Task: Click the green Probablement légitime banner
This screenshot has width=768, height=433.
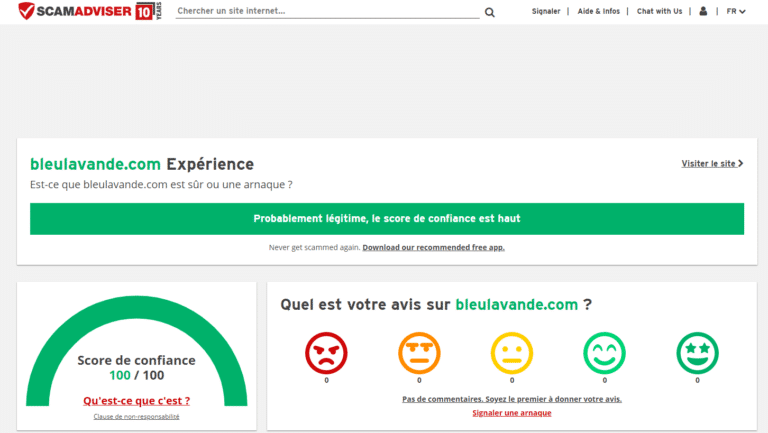Action: pos(386,218)
